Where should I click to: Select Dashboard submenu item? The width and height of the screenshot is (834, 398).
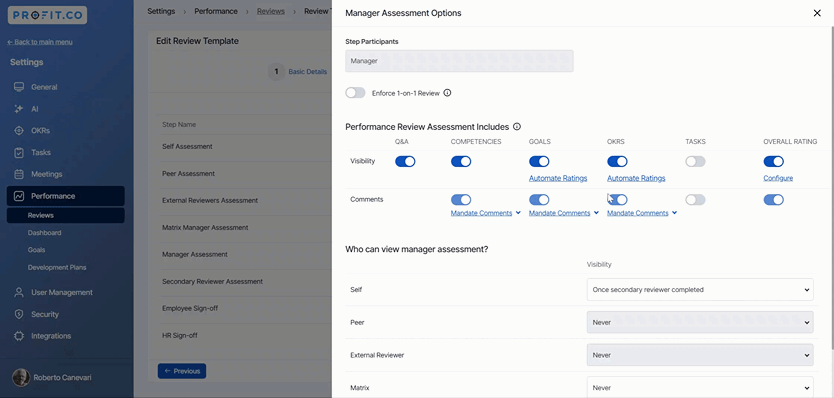click(44, 233)
